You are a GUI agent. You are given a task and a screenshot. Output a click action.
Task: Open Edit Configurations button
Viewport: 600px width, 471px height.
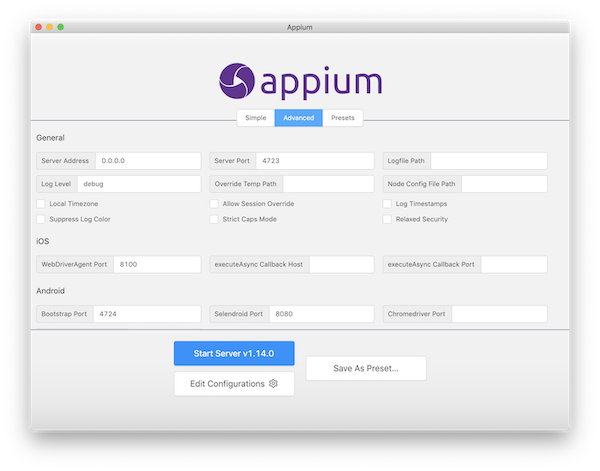(234, 384)
